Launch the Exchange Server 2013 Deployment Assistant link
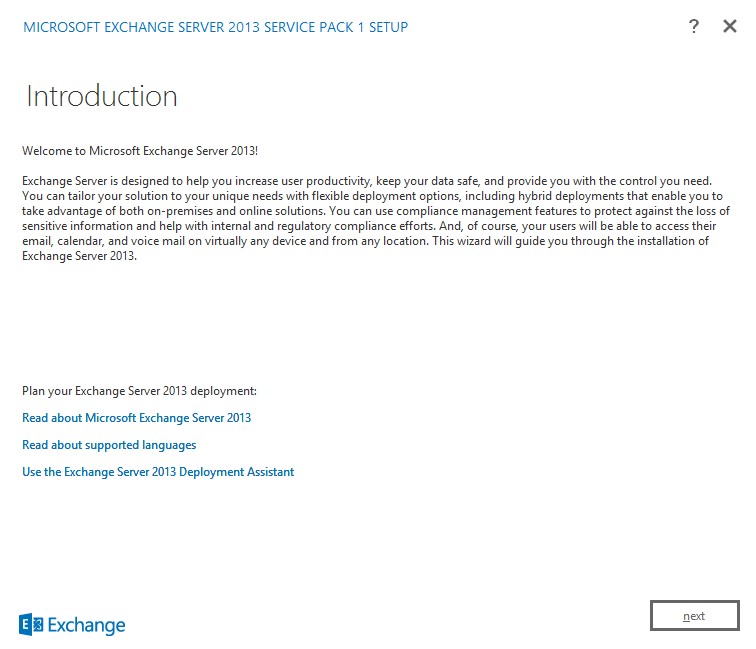The height and width of the screenshot is (649, 756). [x=158, y=472]
